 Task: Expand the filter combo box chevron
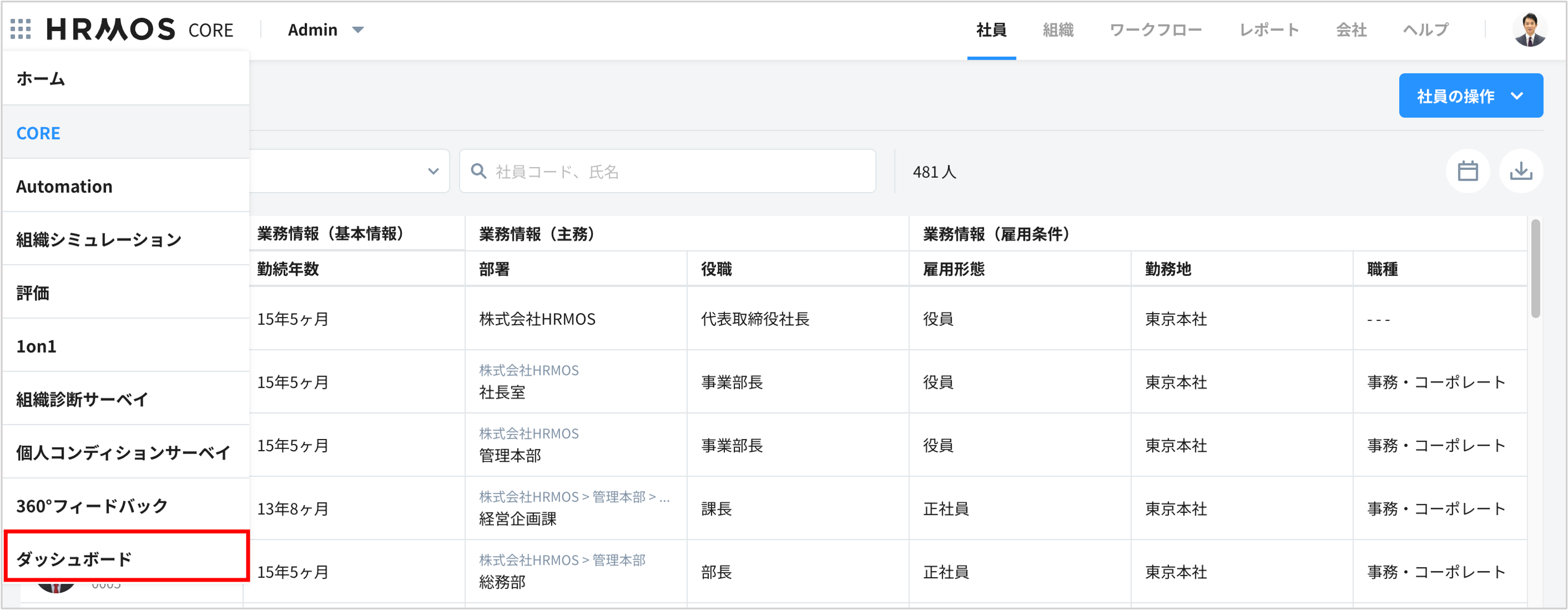(433, 172)
